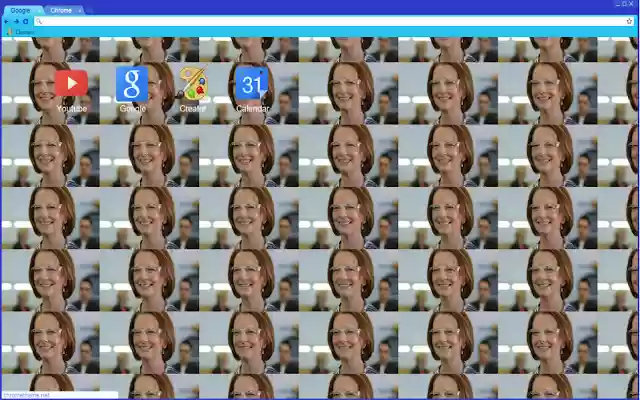Open the Demos bookmark folder
The width and height of the screenshot is (640, 400).
[21, 32]
